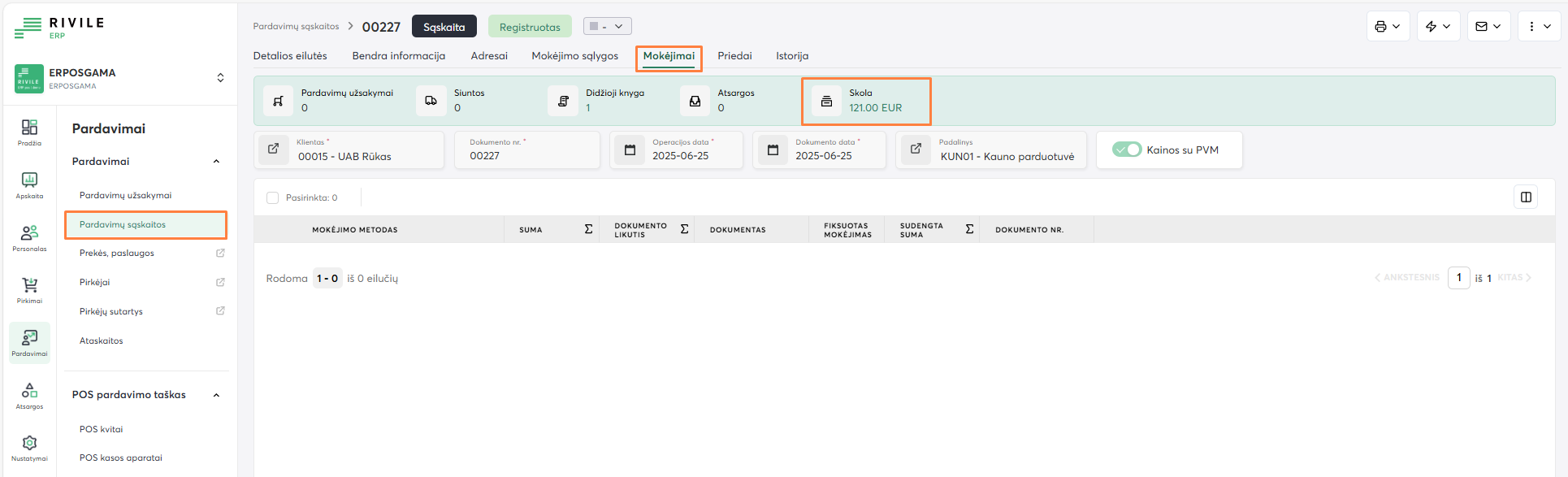Collapse the POS pardavimo taškas section
The image size is (1568, 477).
[216, 395]
